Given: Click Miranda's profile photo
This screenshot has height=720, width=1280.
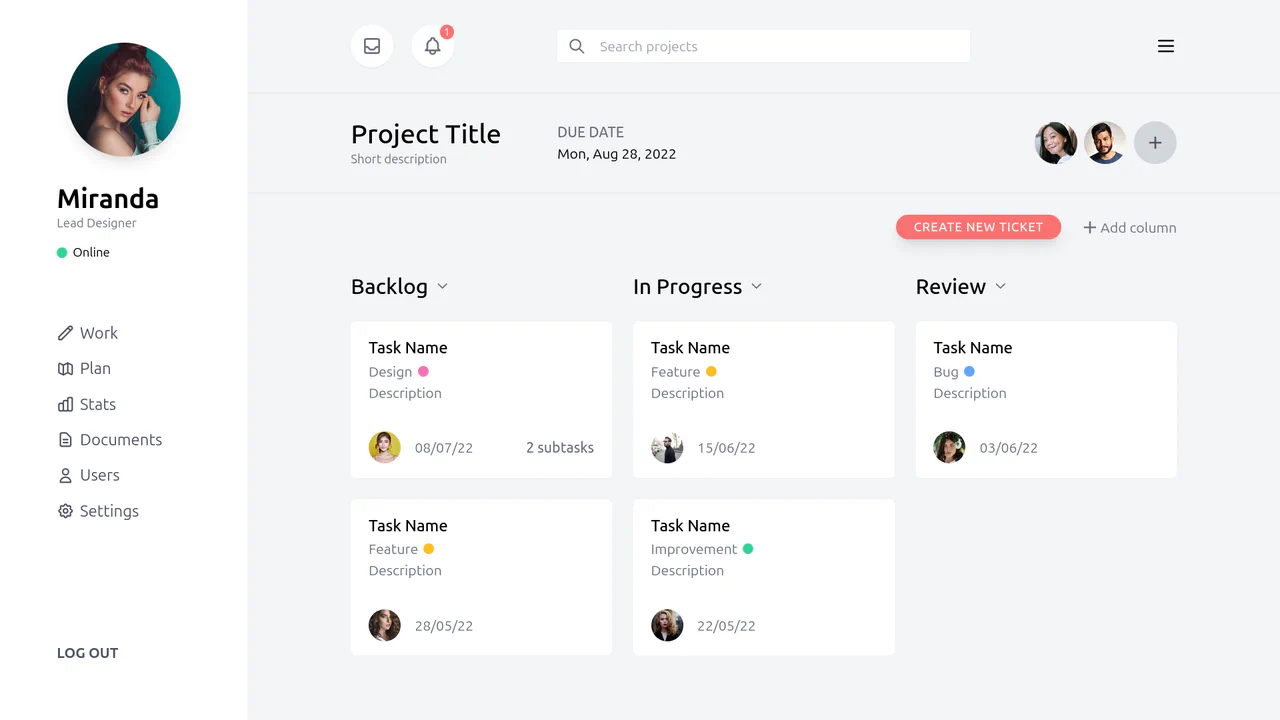Looking at the screenshot, I should coord(124,99).
